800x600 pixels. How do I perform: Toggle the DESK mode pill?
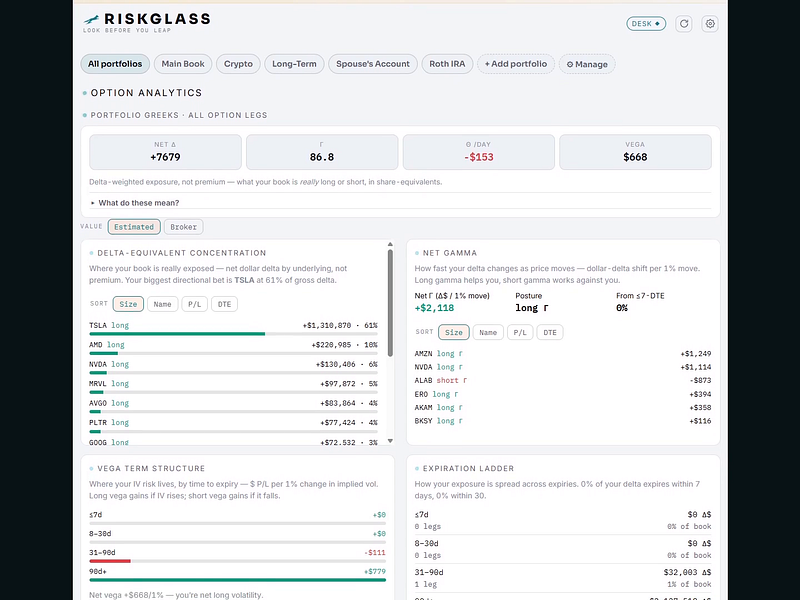[x=646, y=23]
